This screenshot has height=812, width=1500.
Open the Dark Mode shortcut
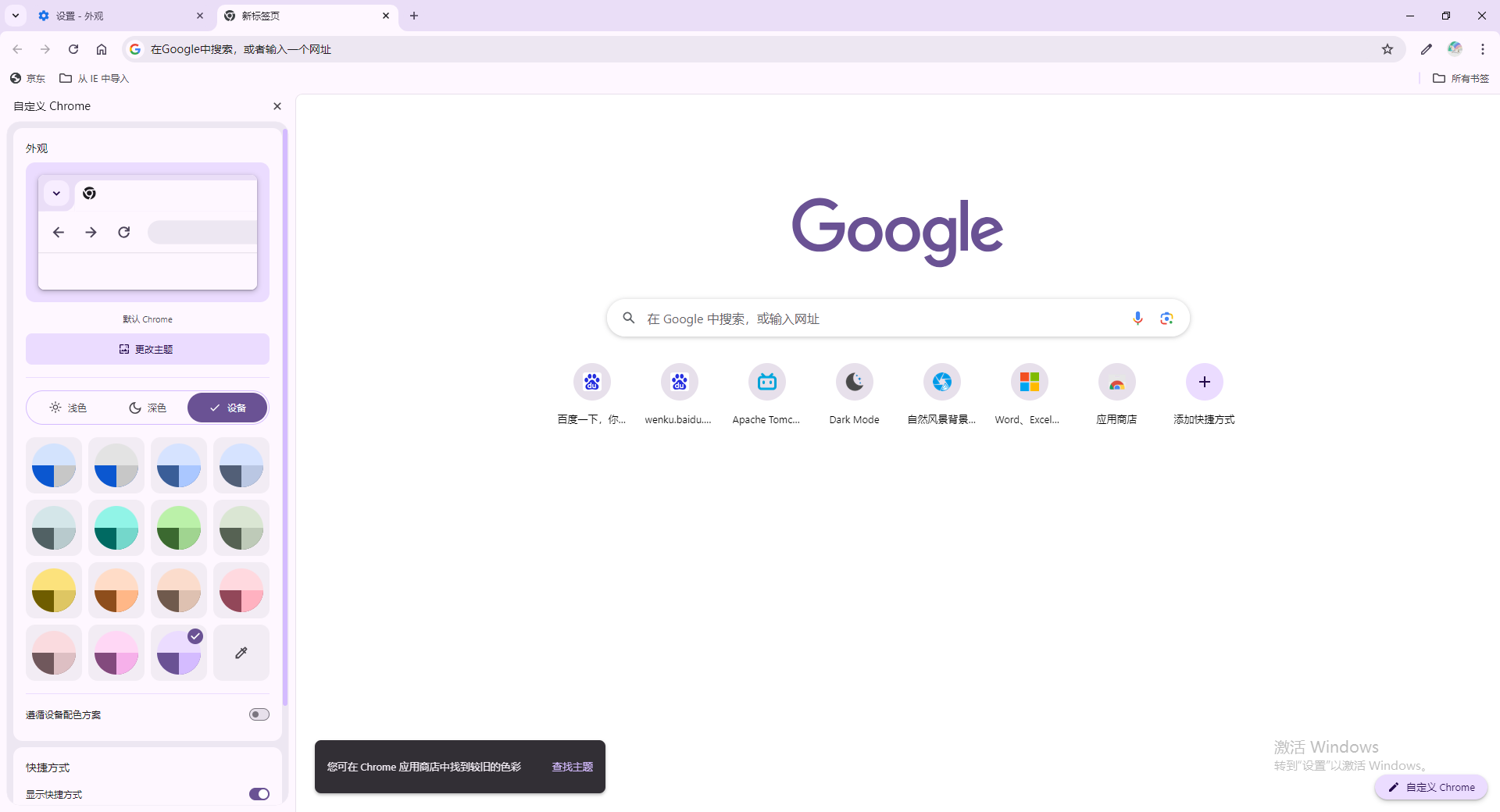pos(855,395)
